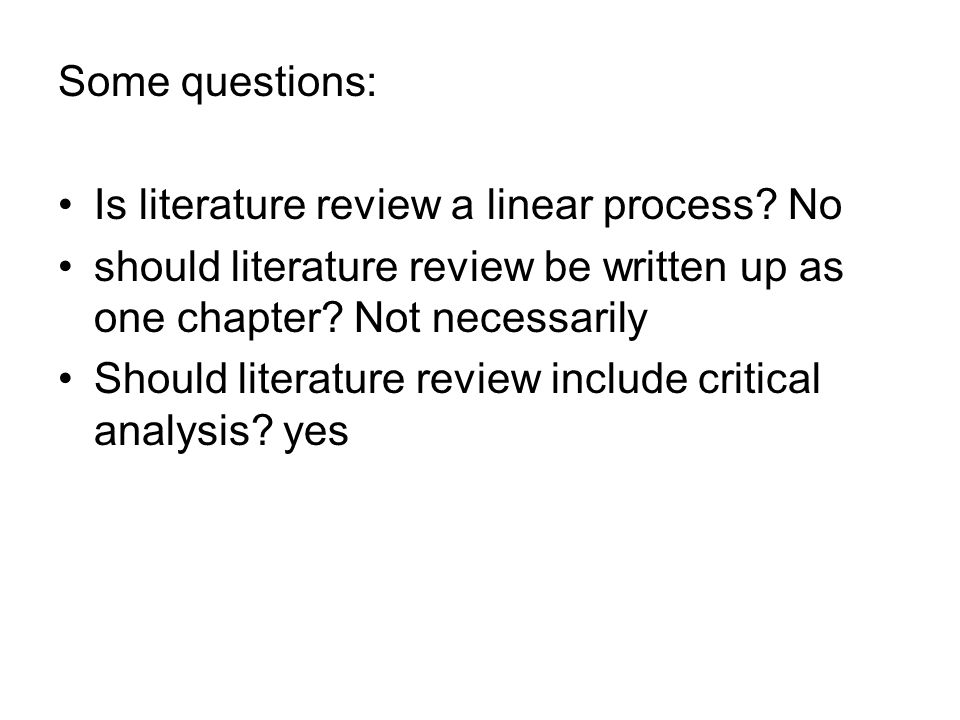This screenshot has width=960, height=720.
Task: Click the answer 'No' after linear process
Action: [815, 204]
